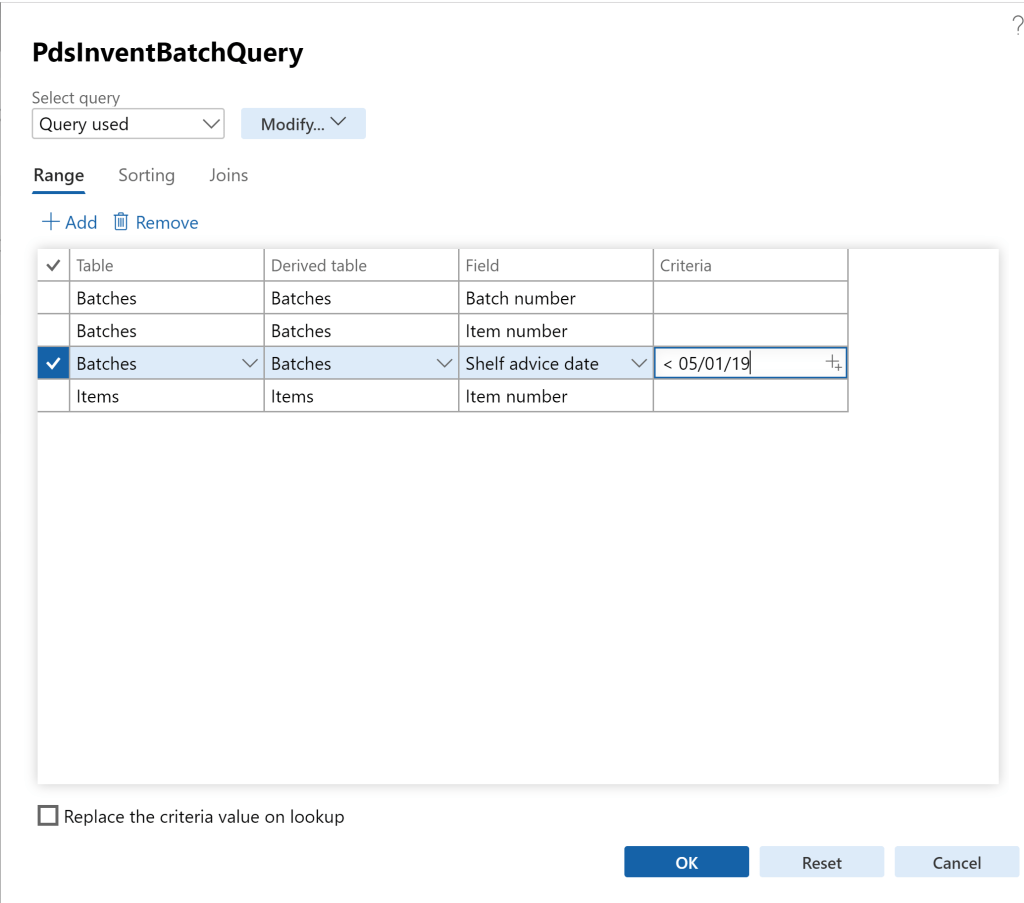1024x903 pixels.
Task: Uncheck the selected Shelf advice date row
Action: pyautogui.click(x=53, y=364)
